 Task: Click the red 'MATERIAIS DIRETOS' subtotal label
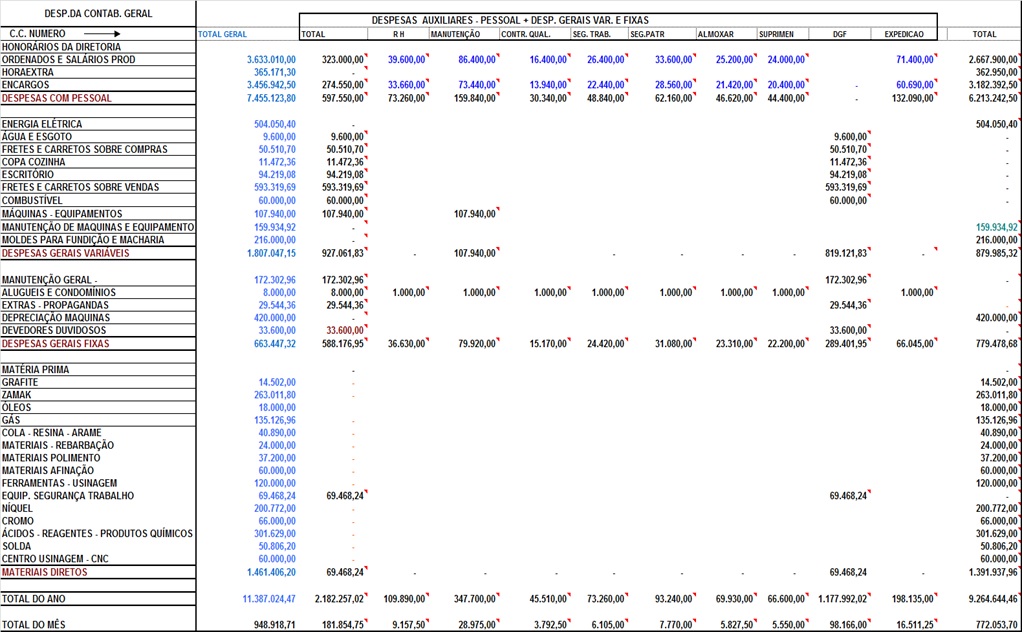44,573
